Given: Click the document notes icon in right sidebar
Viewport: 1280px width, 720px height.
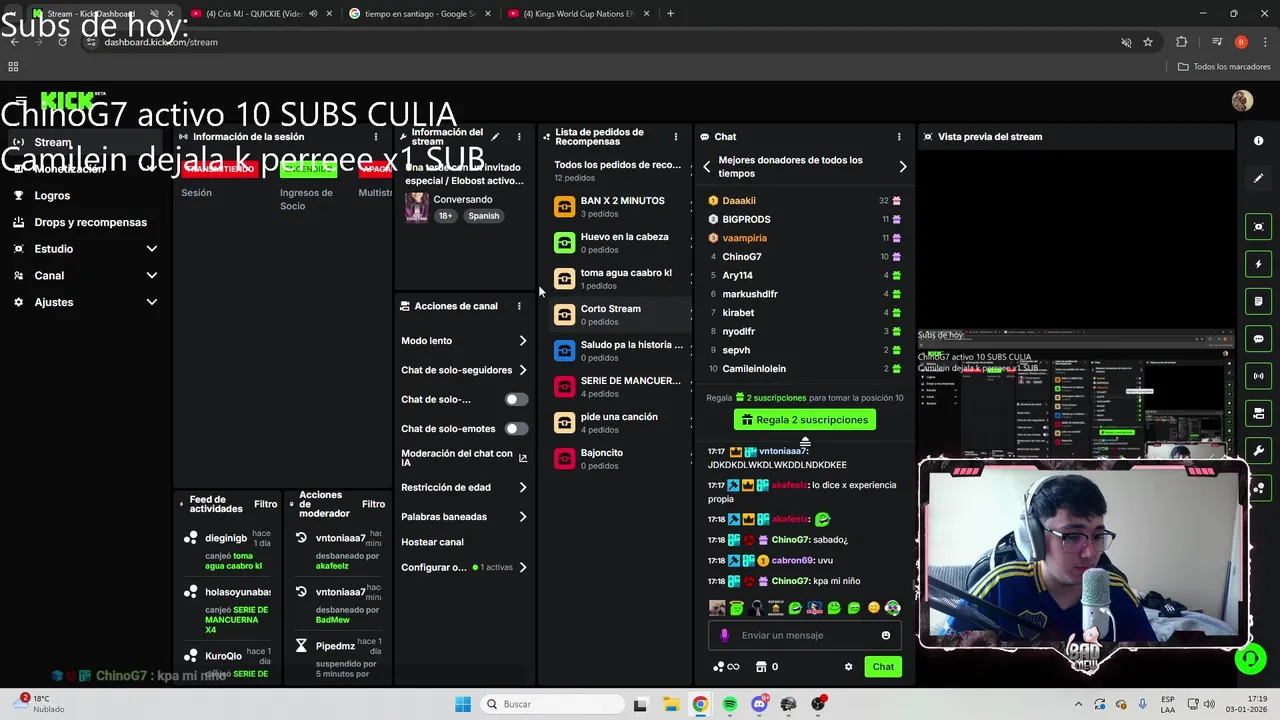Looking at the screenshot, I should 1258,301.
